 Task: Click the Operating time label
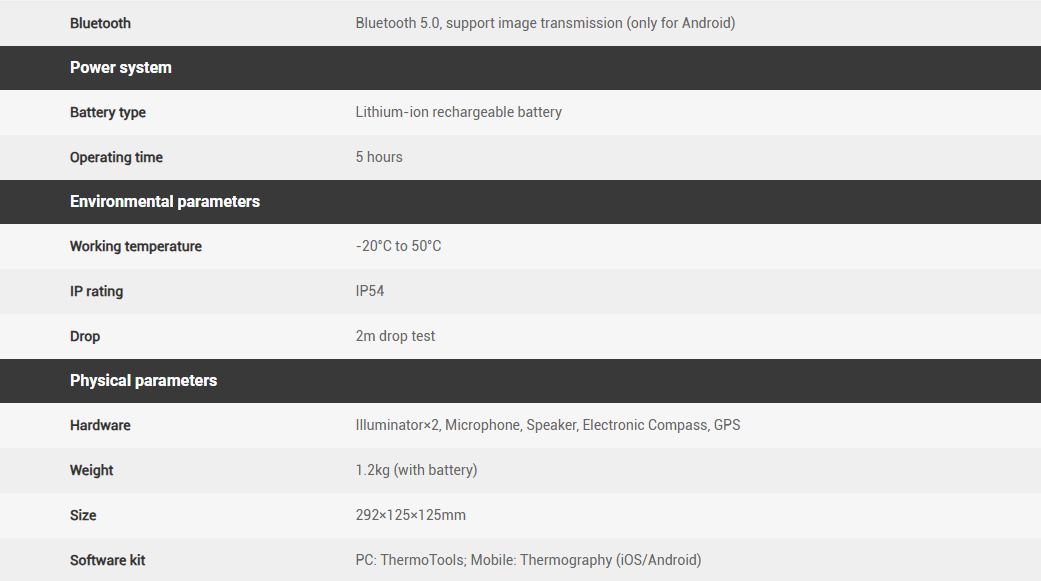pos(116,158)
